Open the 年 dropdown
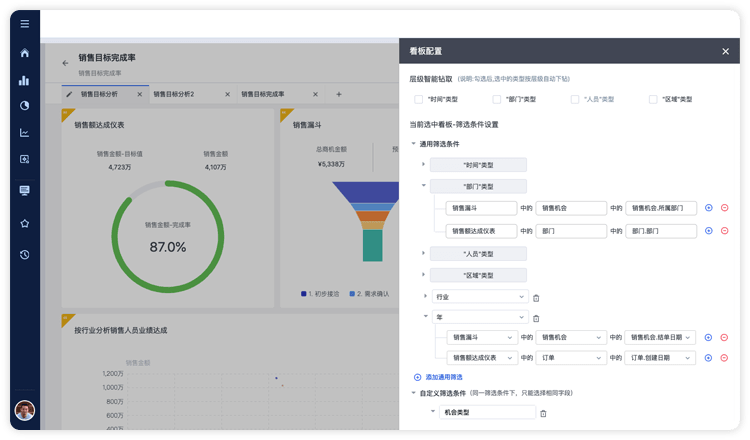 coord(480,317)
